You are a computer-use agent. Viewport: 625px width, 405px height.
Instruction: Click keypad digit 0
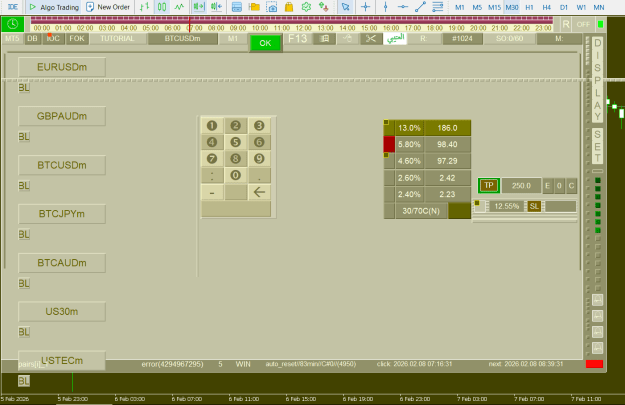point(236,175)
